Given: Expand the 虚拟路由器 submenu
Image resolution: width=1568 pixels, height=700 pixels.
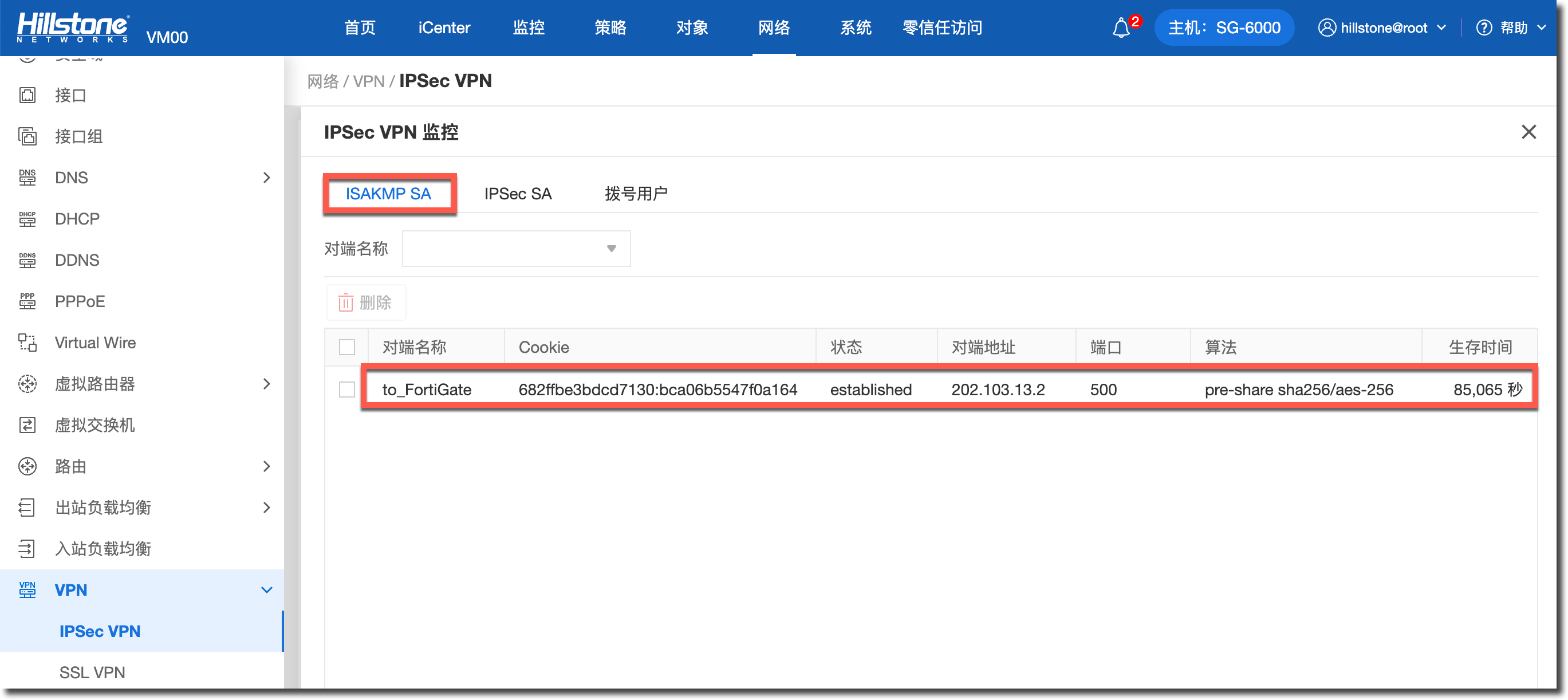Looking at the screenshot, I should pyautogui.click(x=266, y=384).
